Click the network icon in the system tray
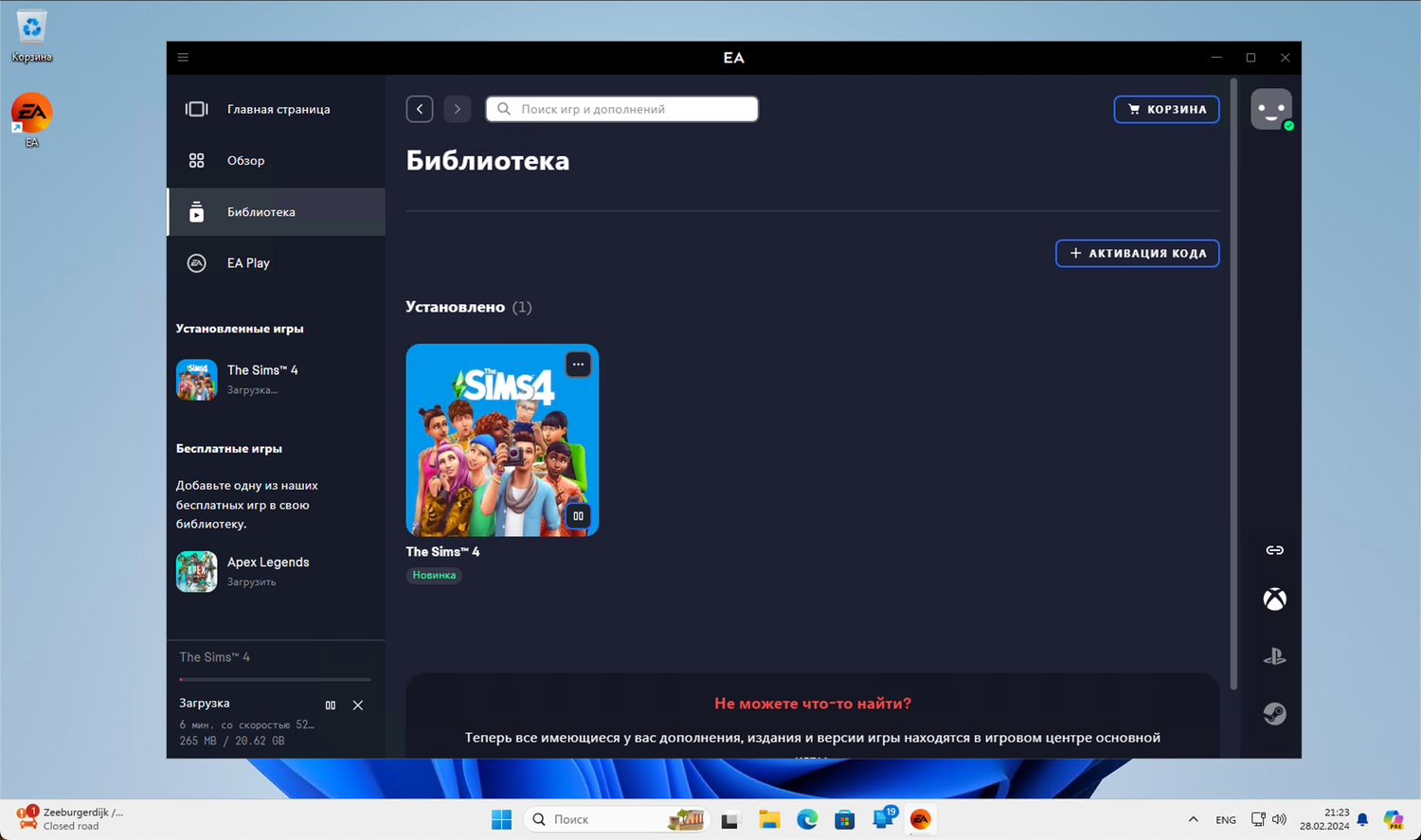The height and width of the screenshot is (840, 1421). click(1258, 820)
